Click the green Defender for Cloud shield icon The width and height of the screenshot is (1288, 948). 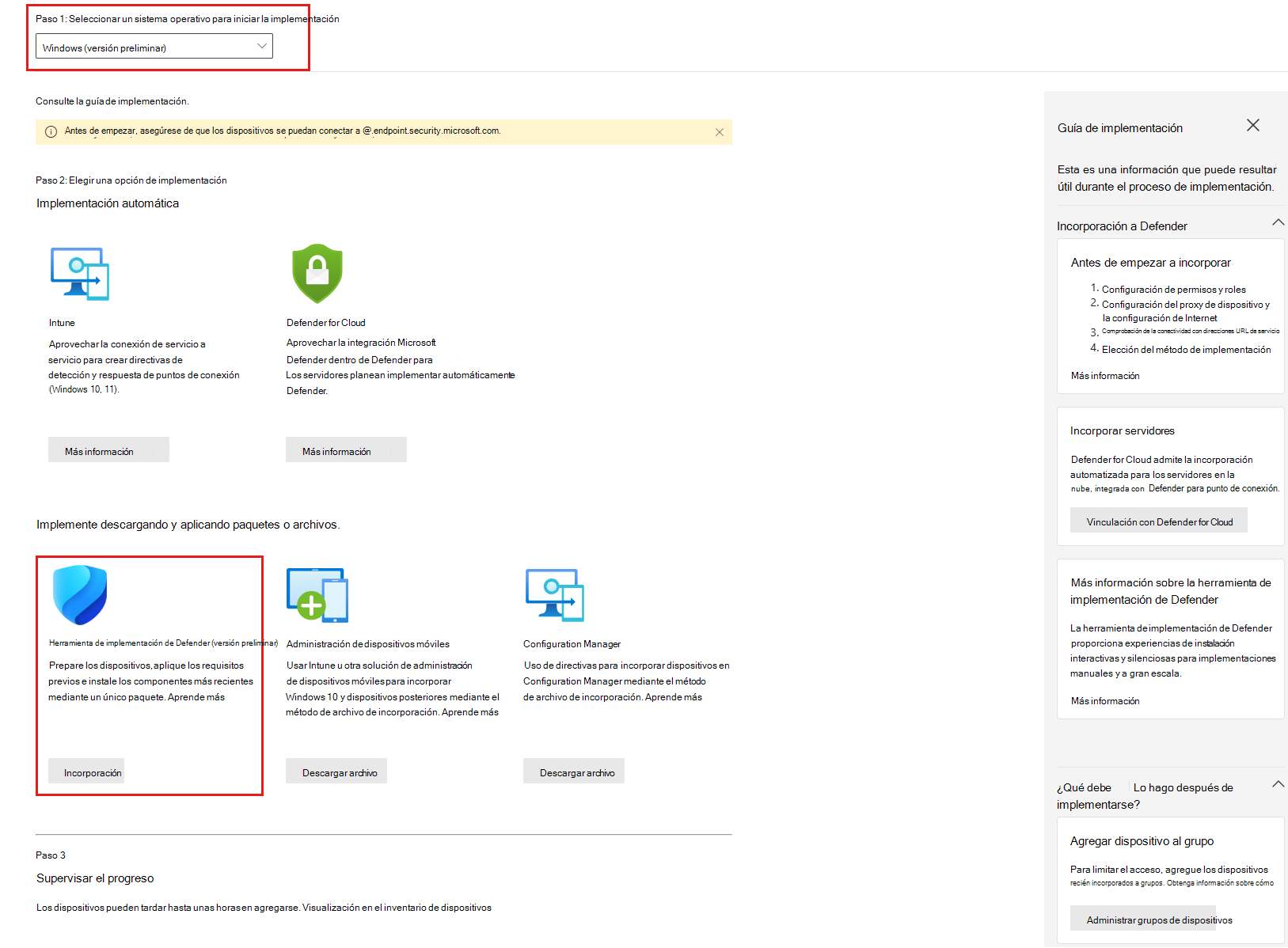tap(317, 274)
